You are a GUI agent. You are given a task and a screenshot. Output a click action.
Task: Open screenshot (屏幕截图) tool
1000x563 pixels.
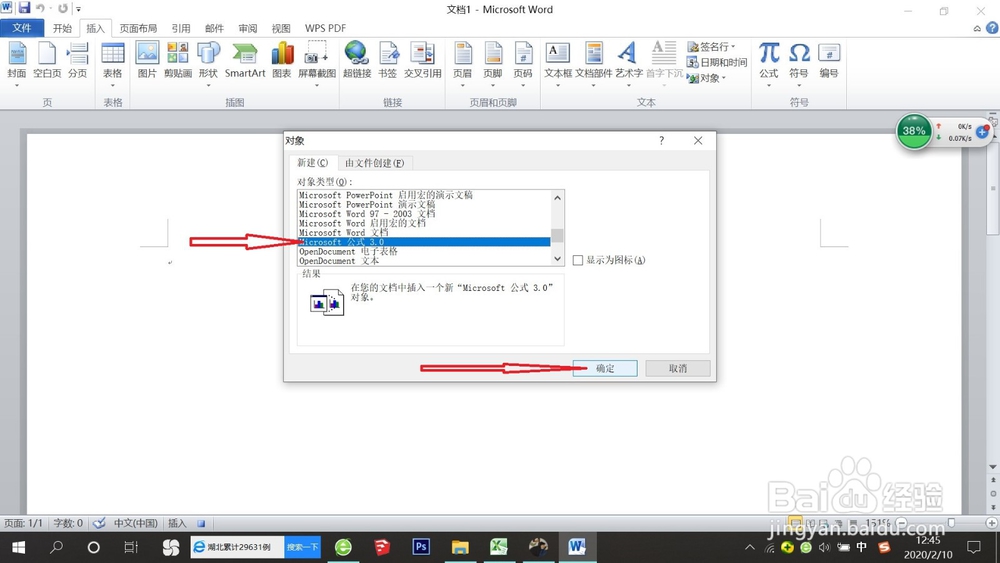317,62
